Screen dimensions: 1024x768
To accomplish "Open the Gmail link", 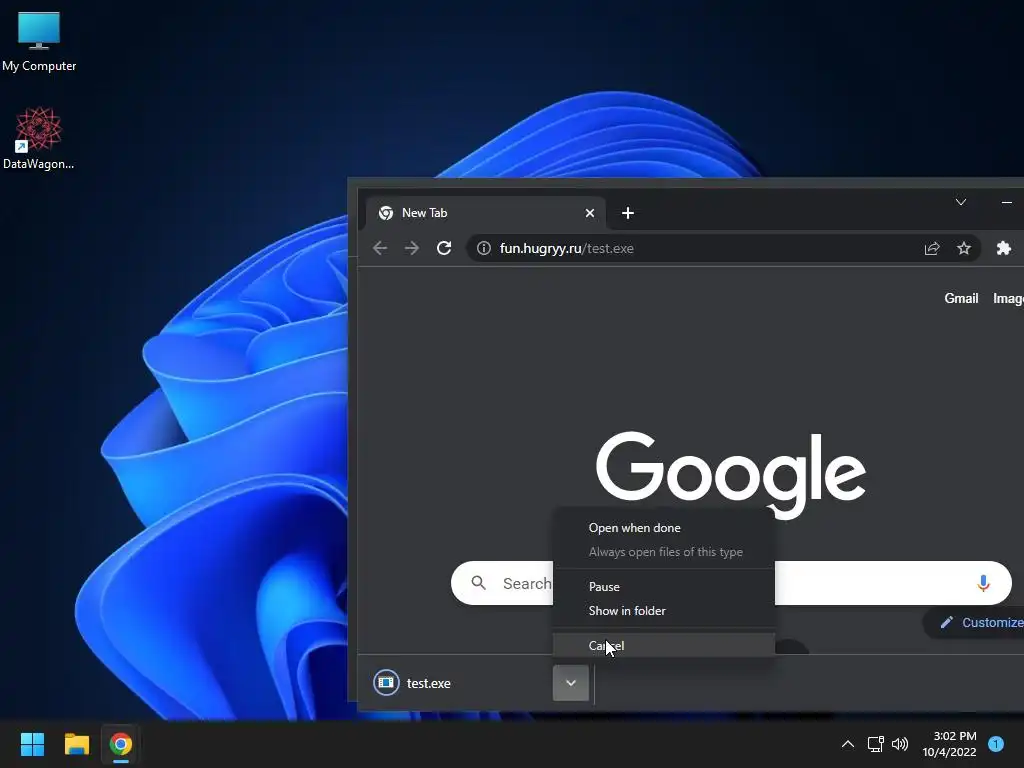I will click(961, 298).
